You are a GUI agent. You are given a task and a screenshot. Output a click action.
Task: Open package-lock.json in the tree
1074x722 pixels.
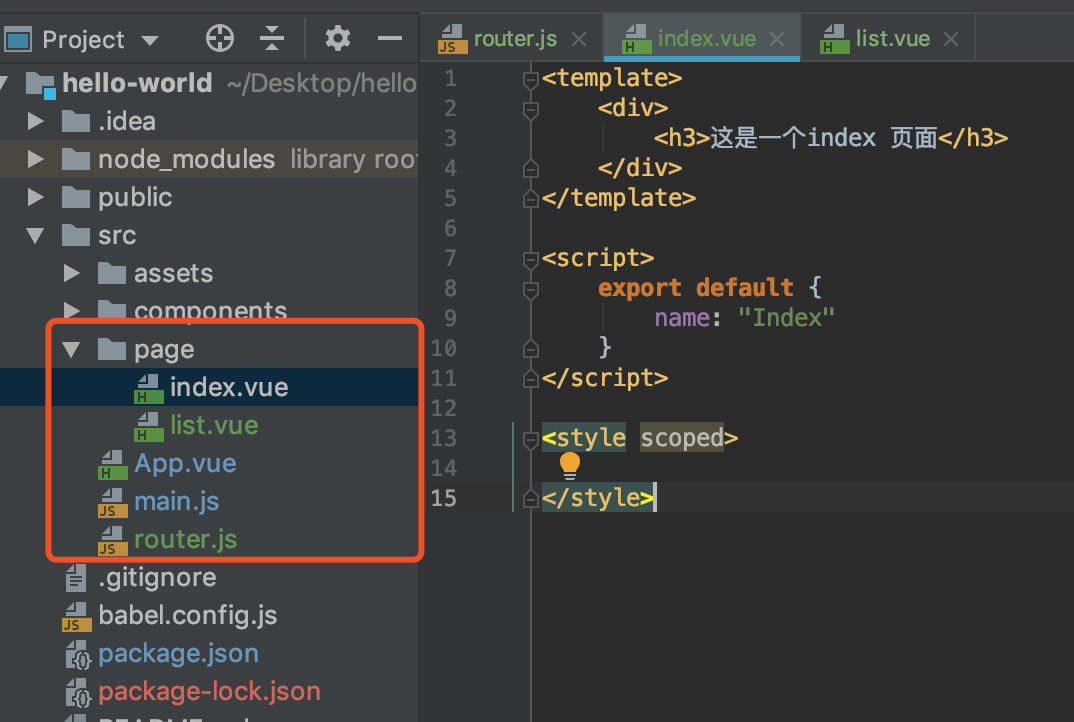(x=210, y=692)
